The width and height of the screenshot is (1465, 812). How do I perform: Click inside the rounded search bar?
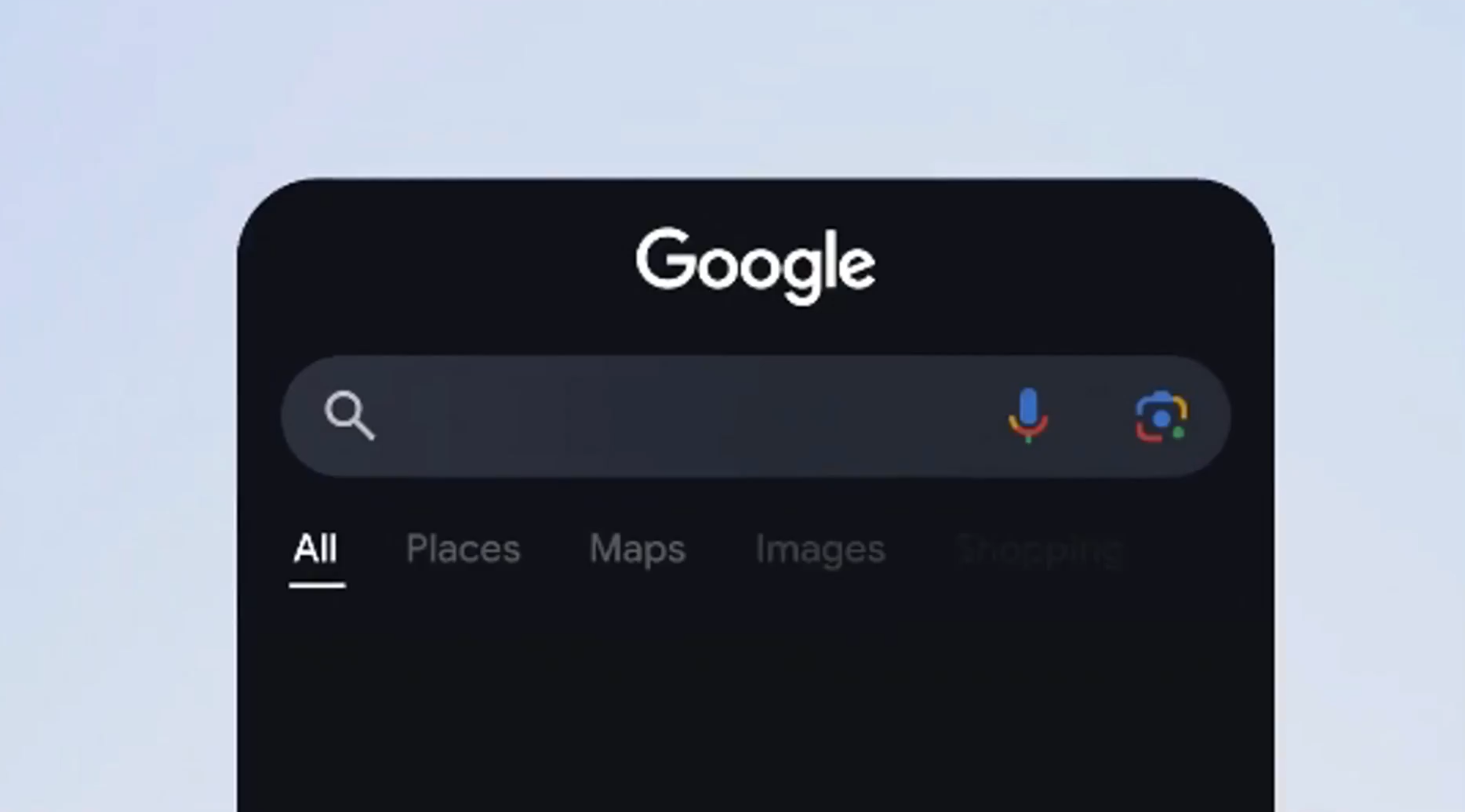click(755, 416)
